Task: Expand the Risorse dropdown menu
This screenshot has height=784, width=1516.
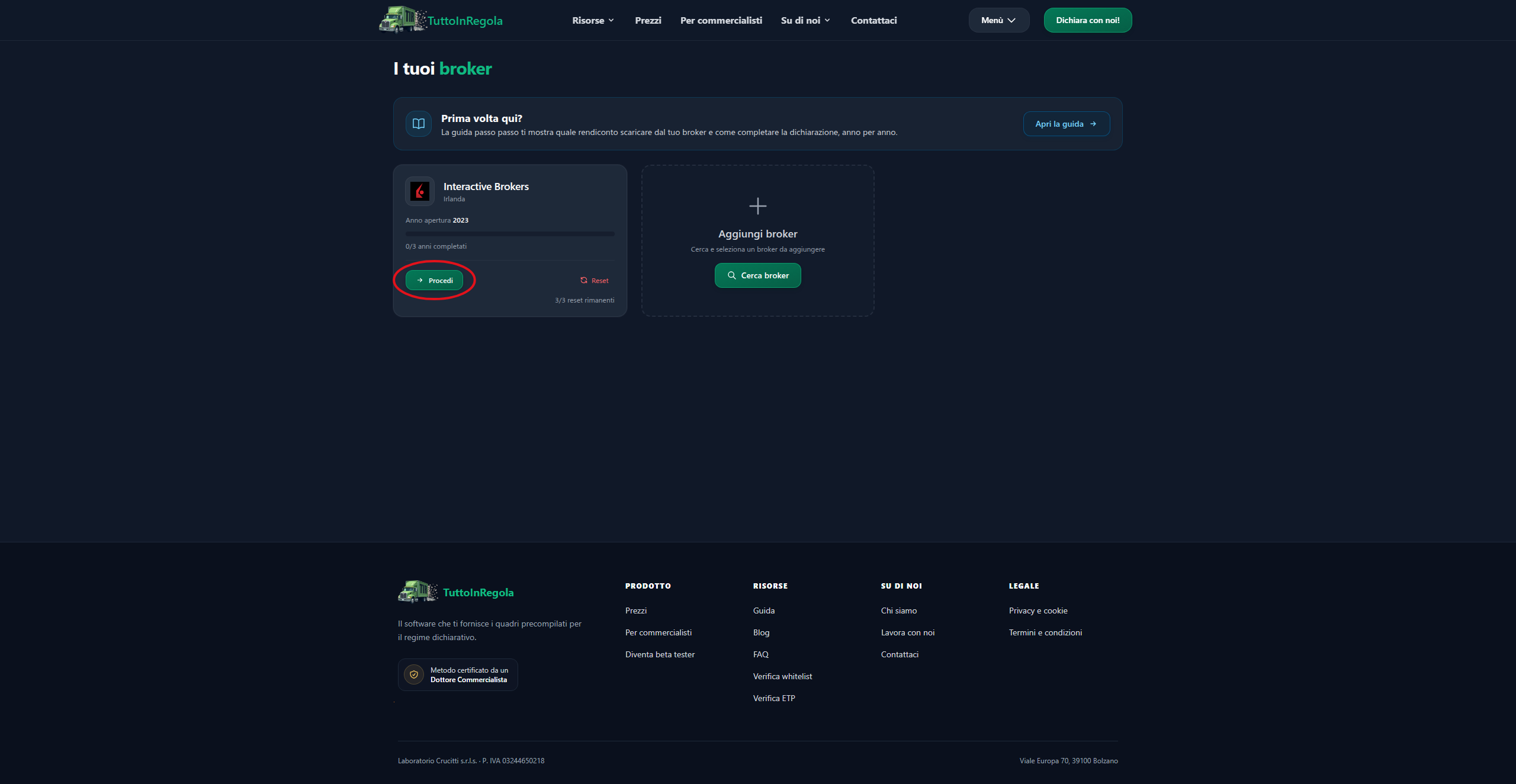Action: tap(593, 20)
